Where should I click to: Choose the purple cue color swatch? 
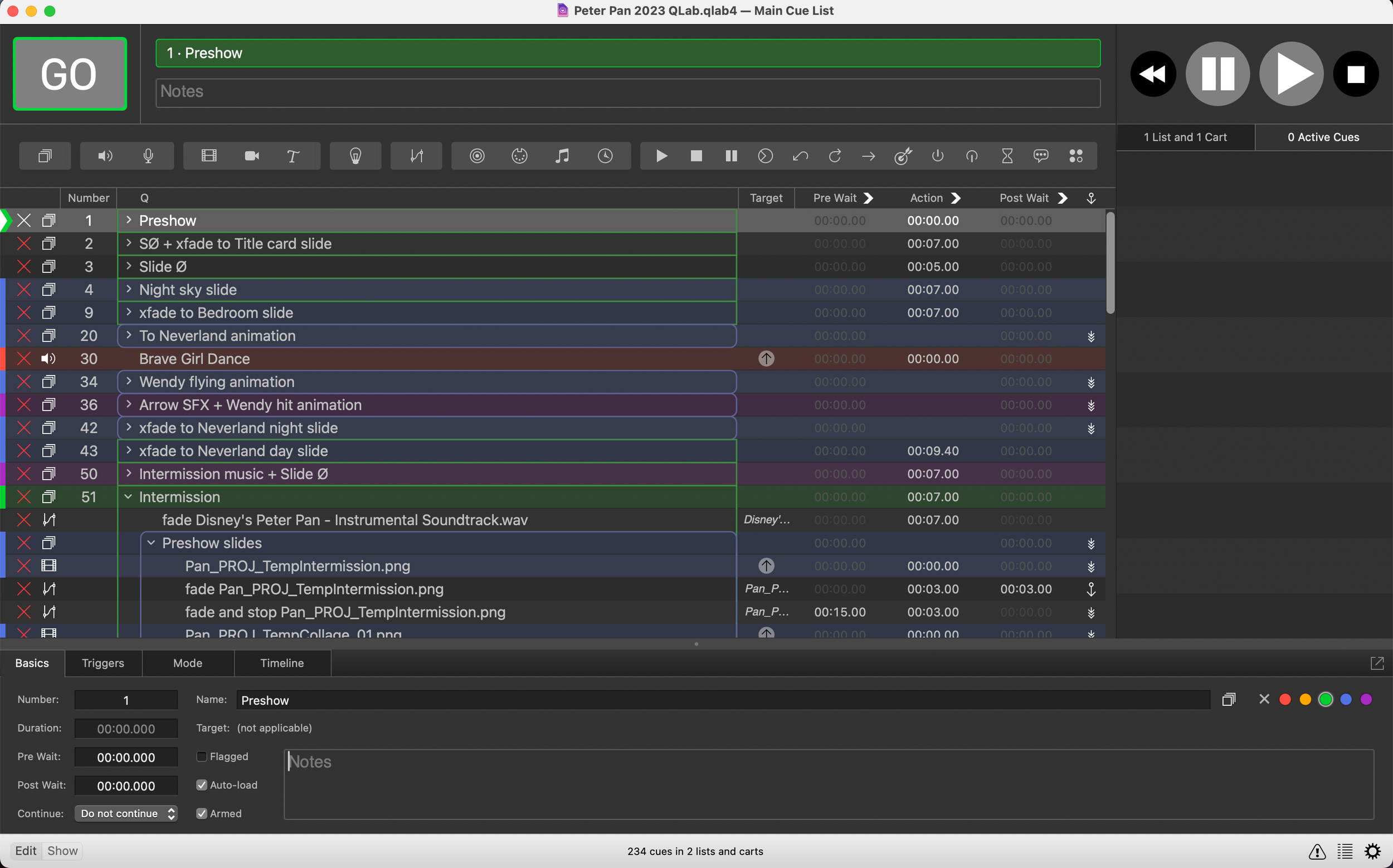(1366, 699)
